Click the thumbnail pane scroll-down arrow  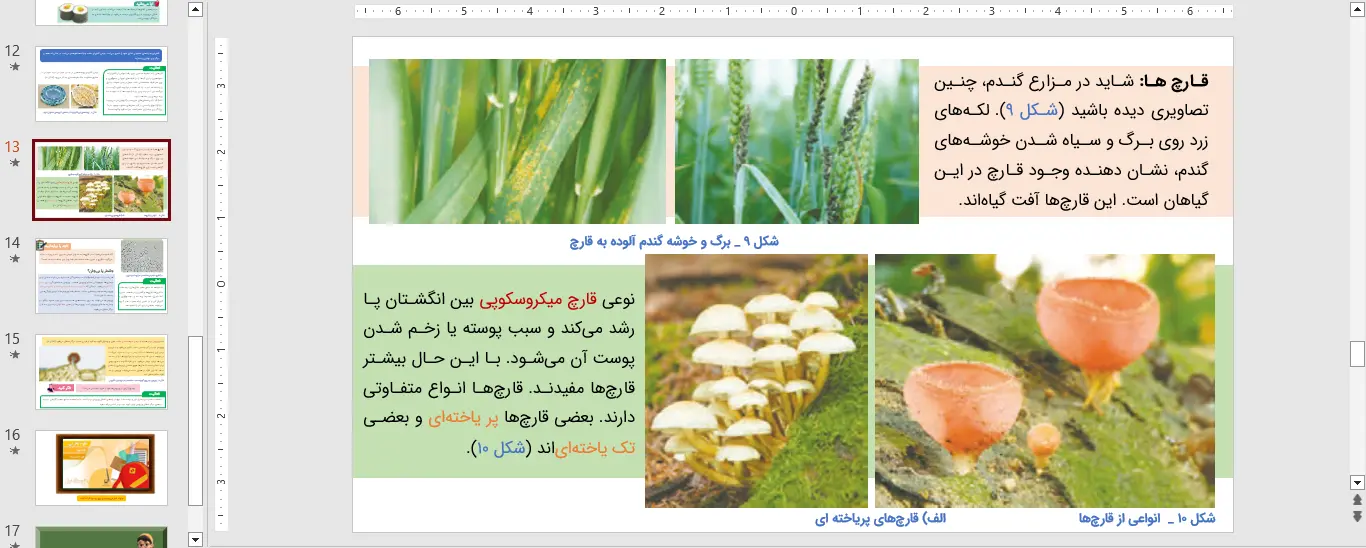coord(196,539)
